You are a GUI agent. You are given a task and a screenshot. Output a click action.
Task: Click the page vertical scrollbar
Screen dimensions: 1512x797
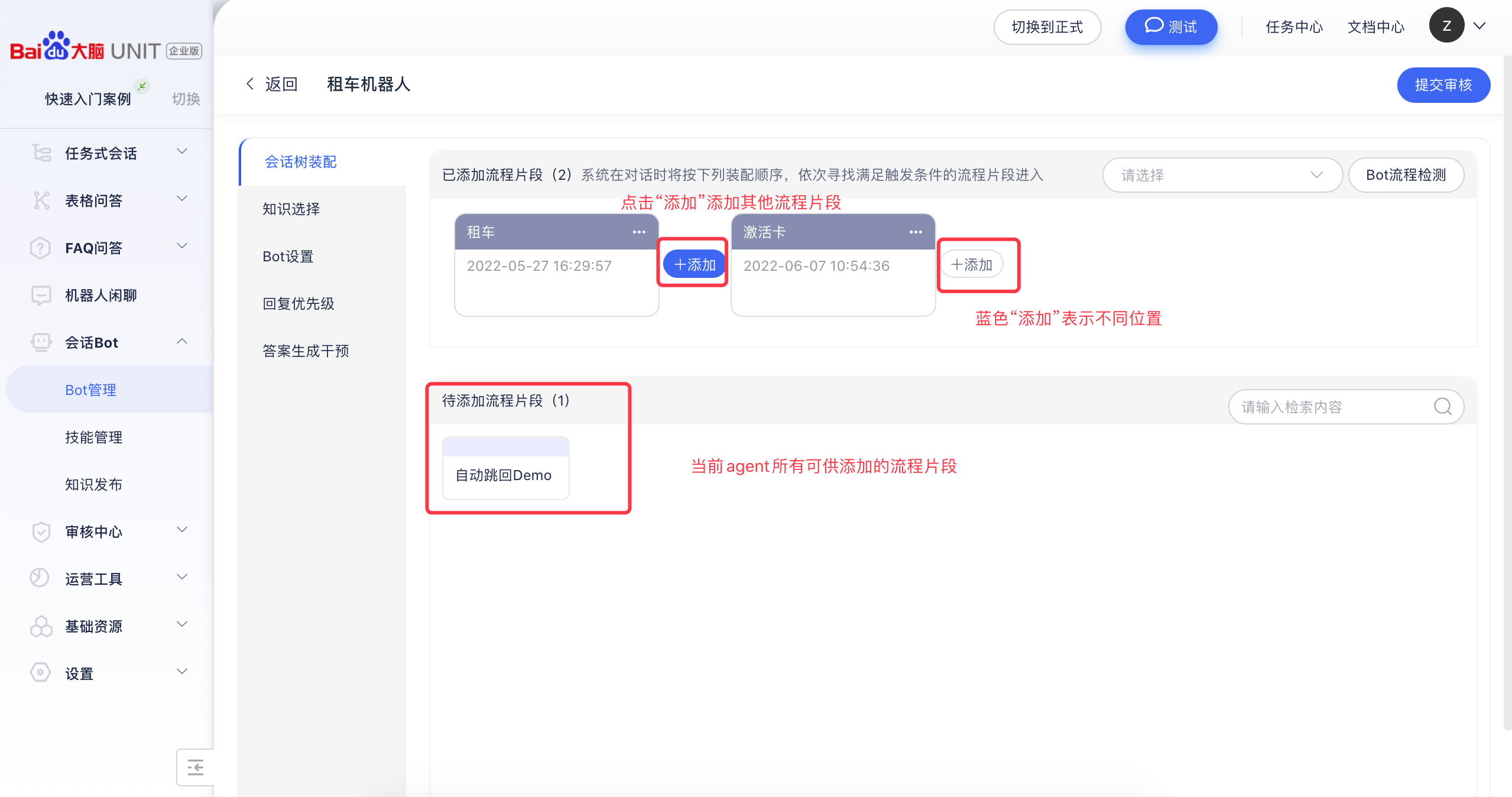(x=1507, y=393)
